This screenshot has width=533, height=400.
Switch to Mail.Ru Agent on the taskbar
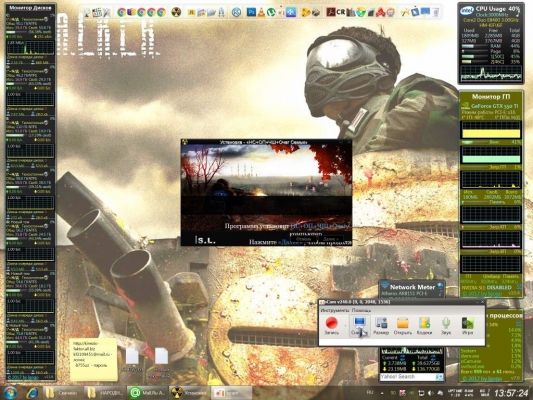point(148,393)
